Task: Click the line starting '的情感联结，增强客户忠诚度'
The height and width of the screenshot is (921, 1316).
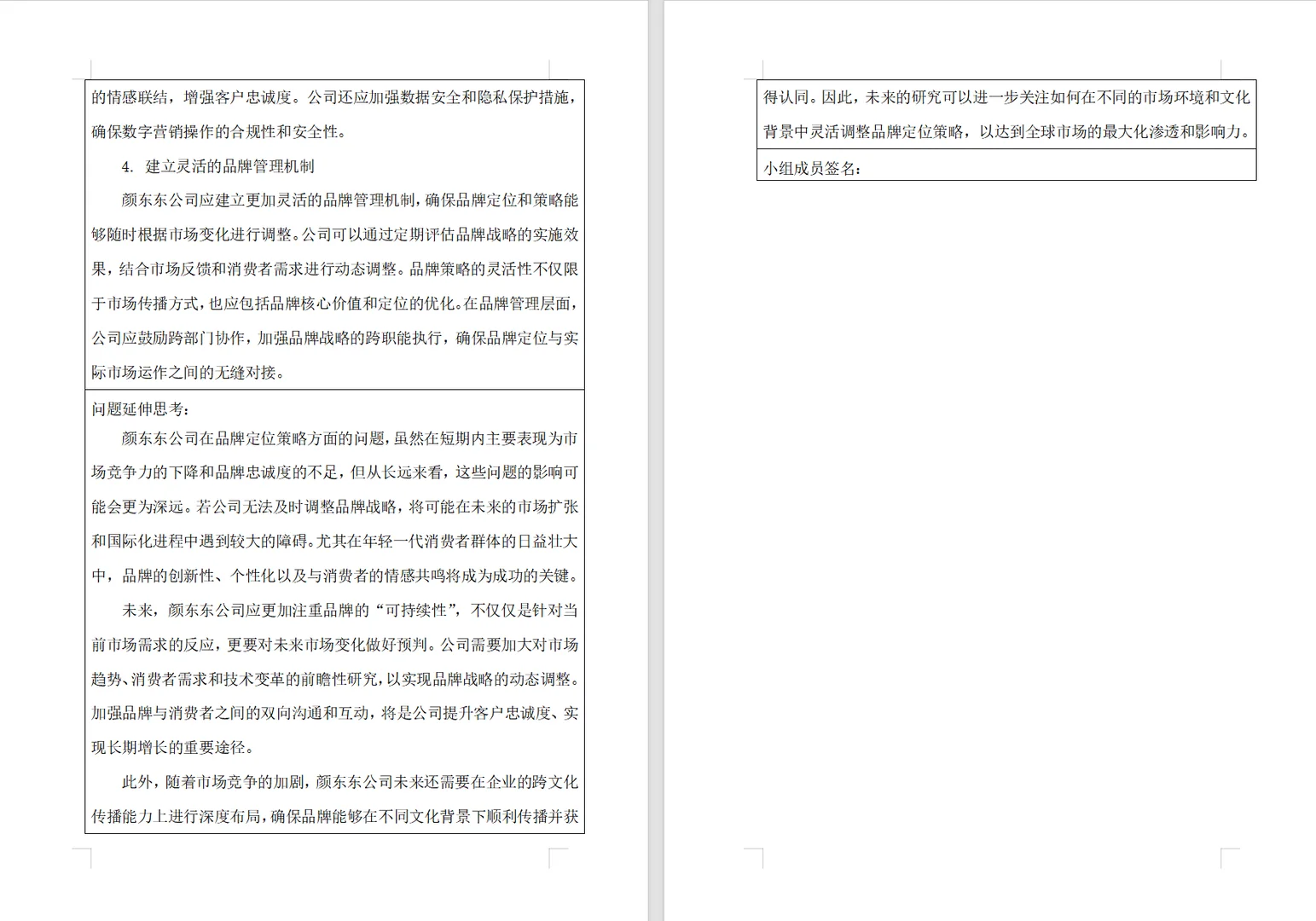Action: point(334,97)
